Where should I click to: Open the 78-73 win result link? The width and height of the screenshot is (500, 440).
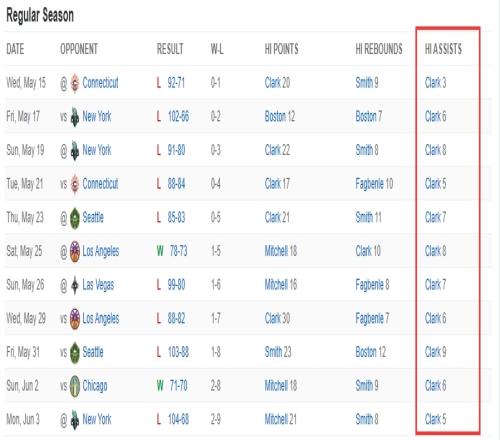point(178,251)
